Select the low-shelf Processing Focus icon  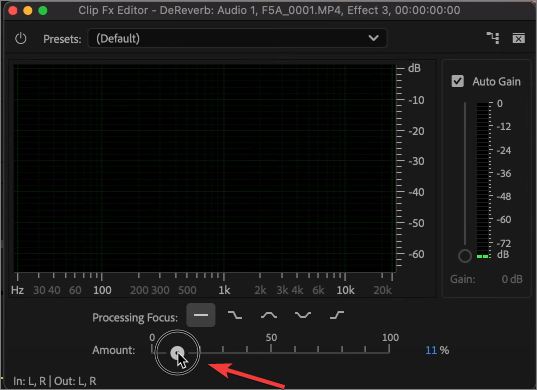[x=235, y=315]
